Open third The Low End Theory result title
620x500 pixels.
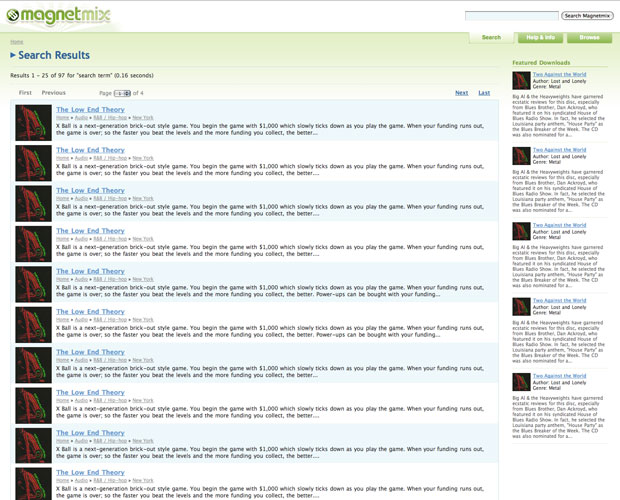coord(90,191)
